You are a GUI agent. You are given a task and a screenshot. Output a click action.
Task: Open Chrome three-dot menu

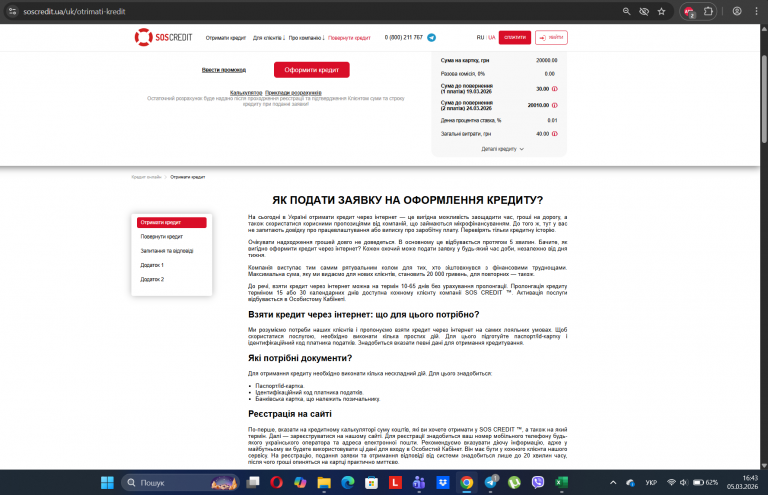click(756, 11)
